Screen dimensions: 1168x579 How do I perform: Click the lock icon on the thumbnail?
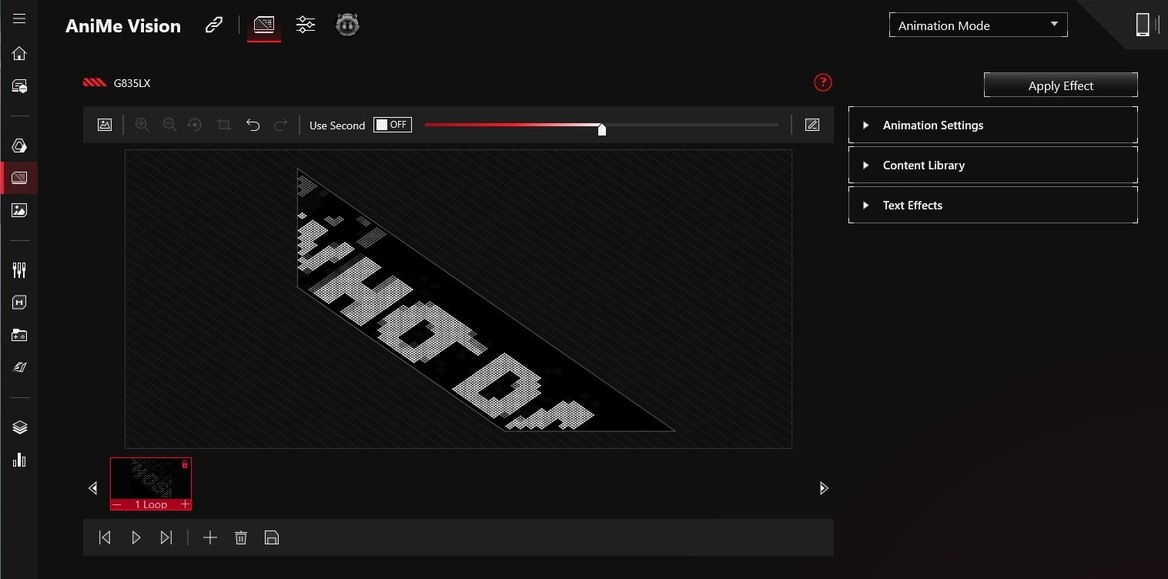tap(185, 464)
